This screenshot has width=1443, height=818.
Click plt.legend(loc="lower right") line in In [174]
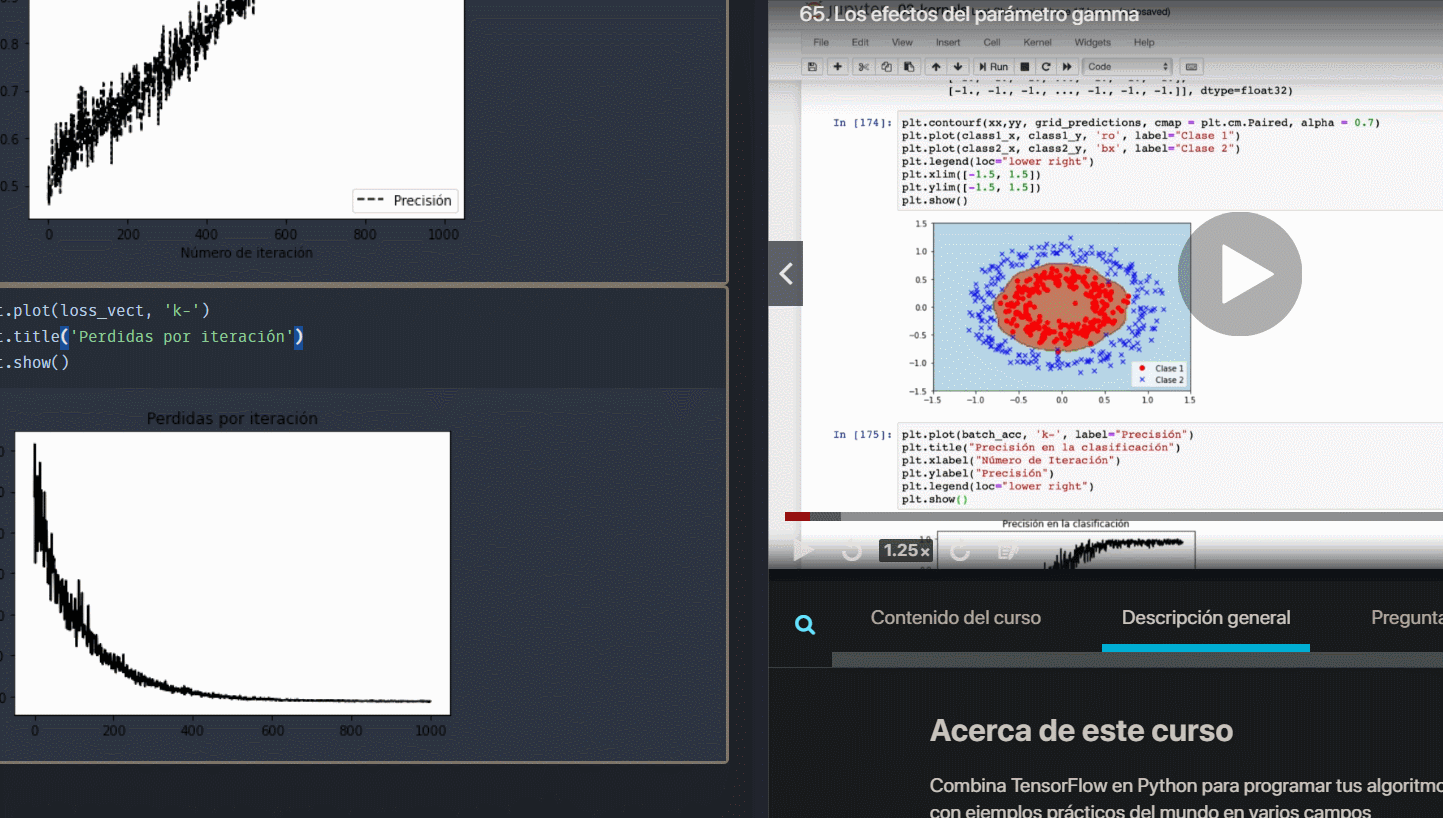click(998, 161)
